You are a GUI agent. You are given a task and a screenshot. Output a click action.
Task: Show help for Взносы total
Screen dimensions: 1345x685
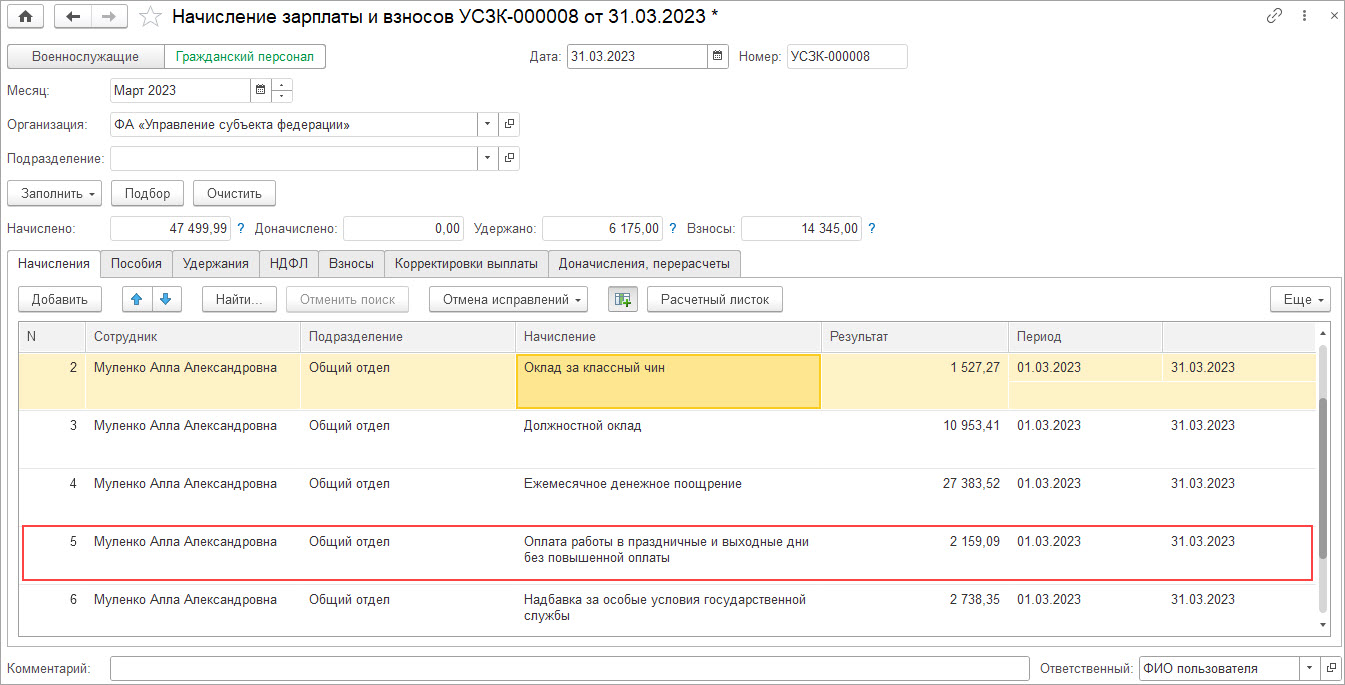(872, 228)
